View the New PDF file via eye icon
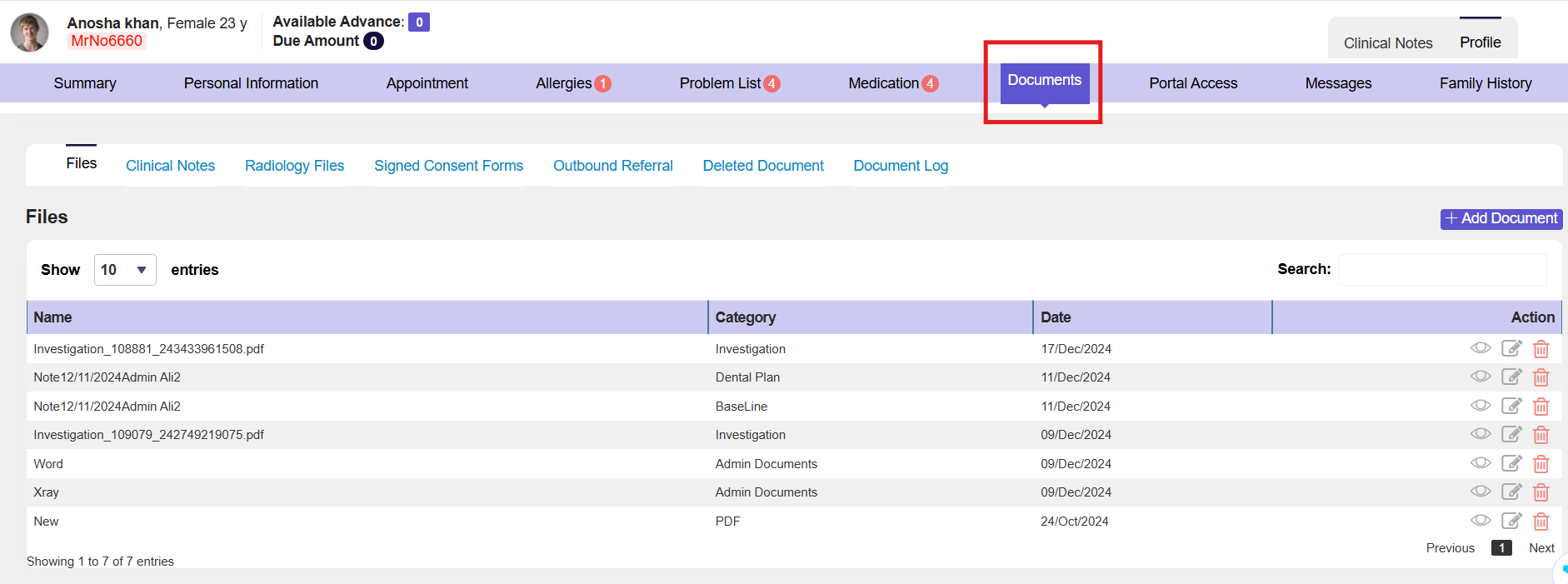This screenshot has width=1568, height=584. click(x=1480, y=521)
